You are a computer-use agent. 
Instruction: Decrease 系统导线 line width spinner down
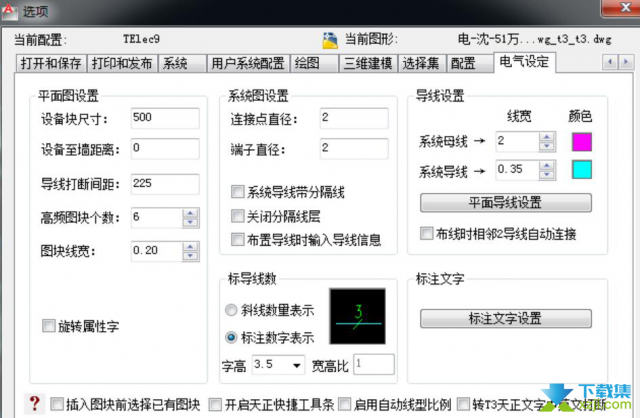[547, 175]
